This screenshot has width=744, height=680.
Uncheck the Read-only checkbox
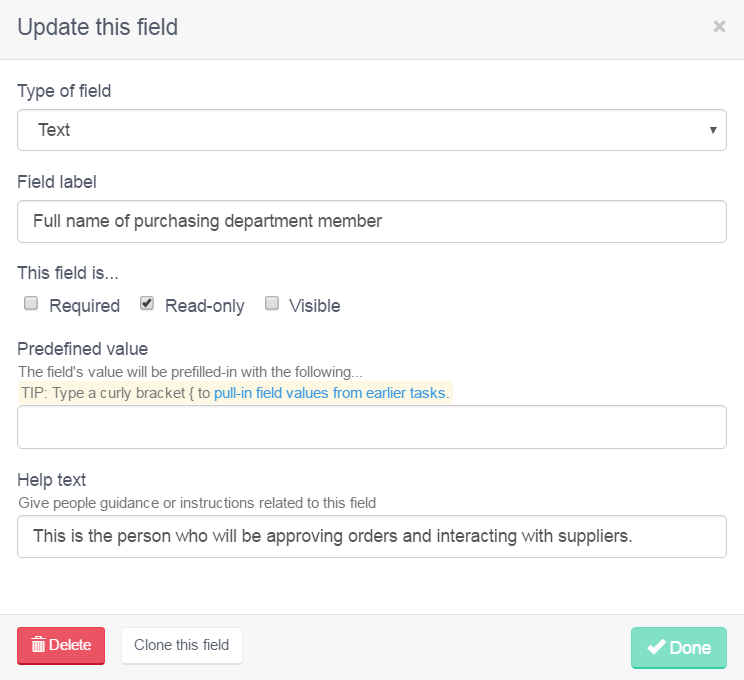click(x=147, y=303)
